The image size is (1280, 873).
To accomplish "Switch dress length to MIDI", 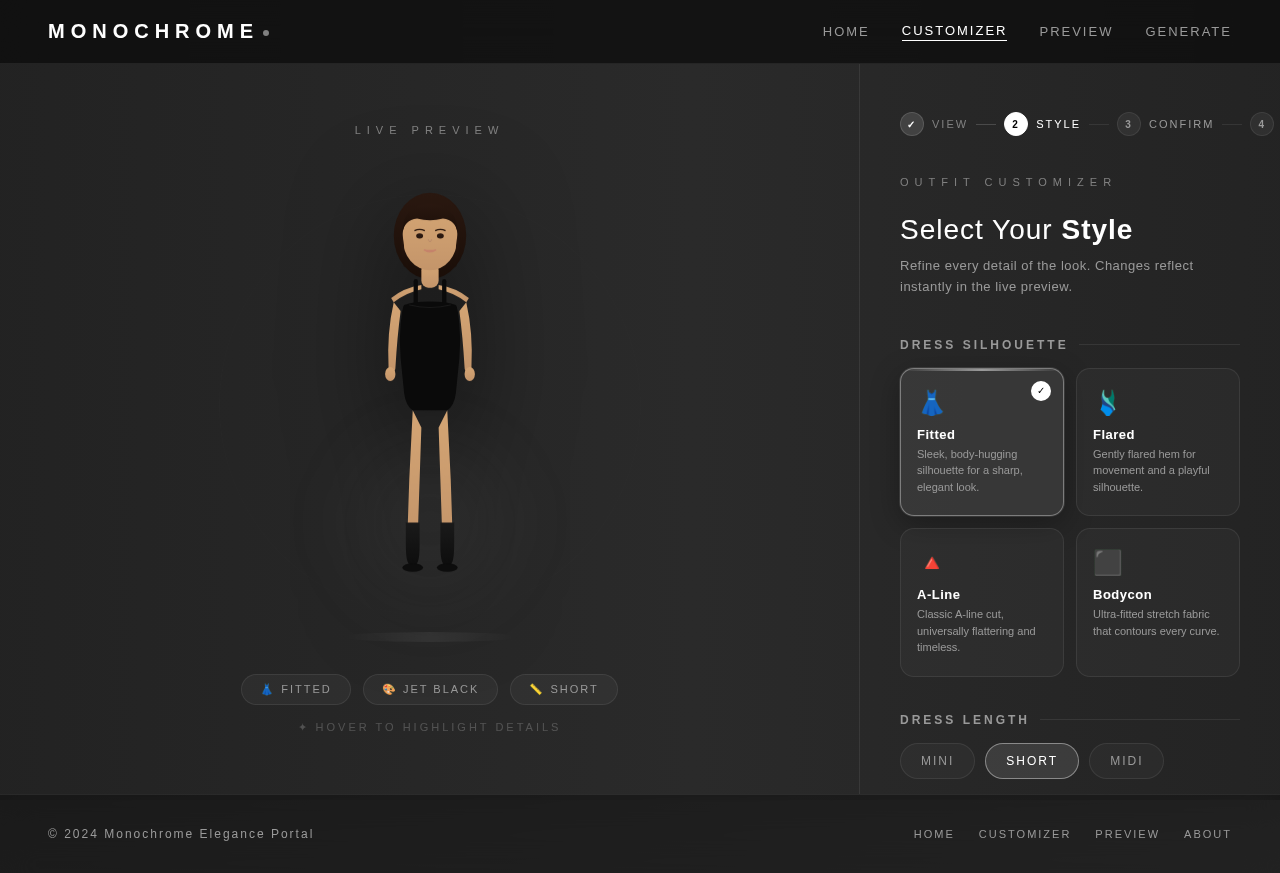I will click(1126, 760).
